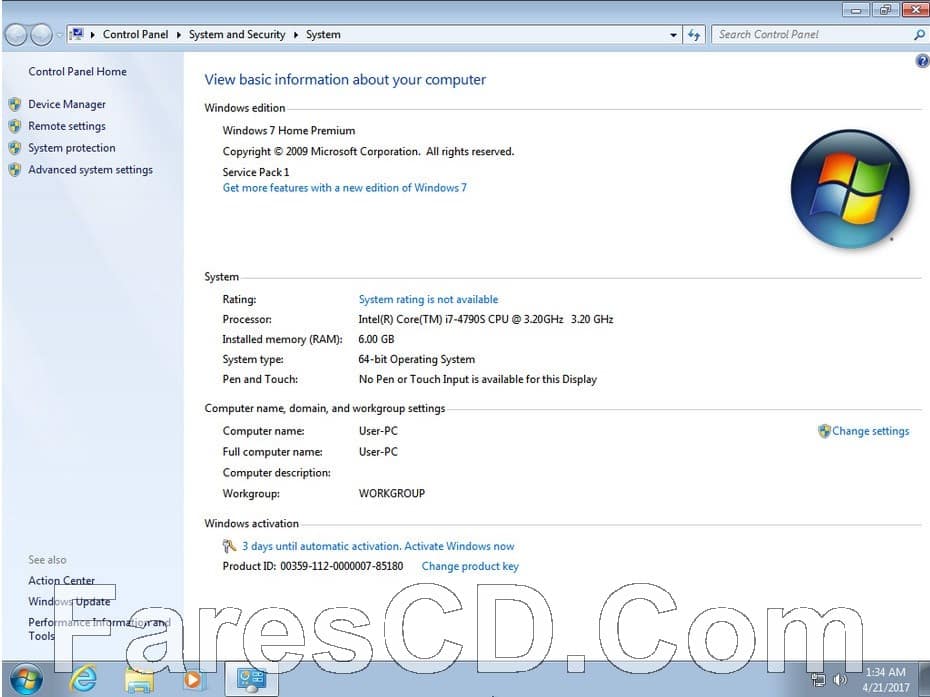Click the No Pen or Touch Input value
Image resolution: width=930 pixels, height=697 pixels.
(x=477, y=380)
